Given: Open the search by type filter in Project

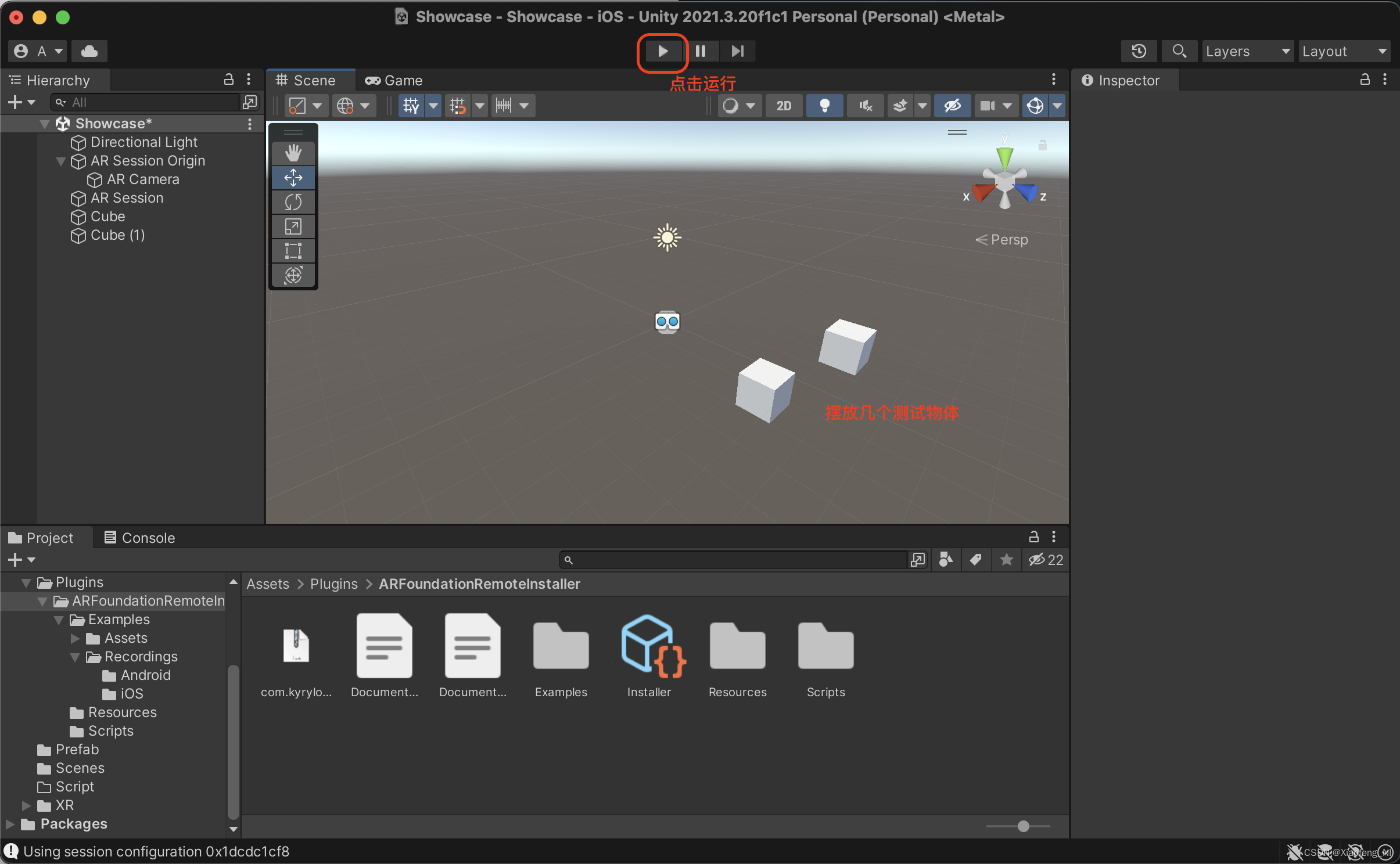Looking at the screenshot, I should (945, 559).
